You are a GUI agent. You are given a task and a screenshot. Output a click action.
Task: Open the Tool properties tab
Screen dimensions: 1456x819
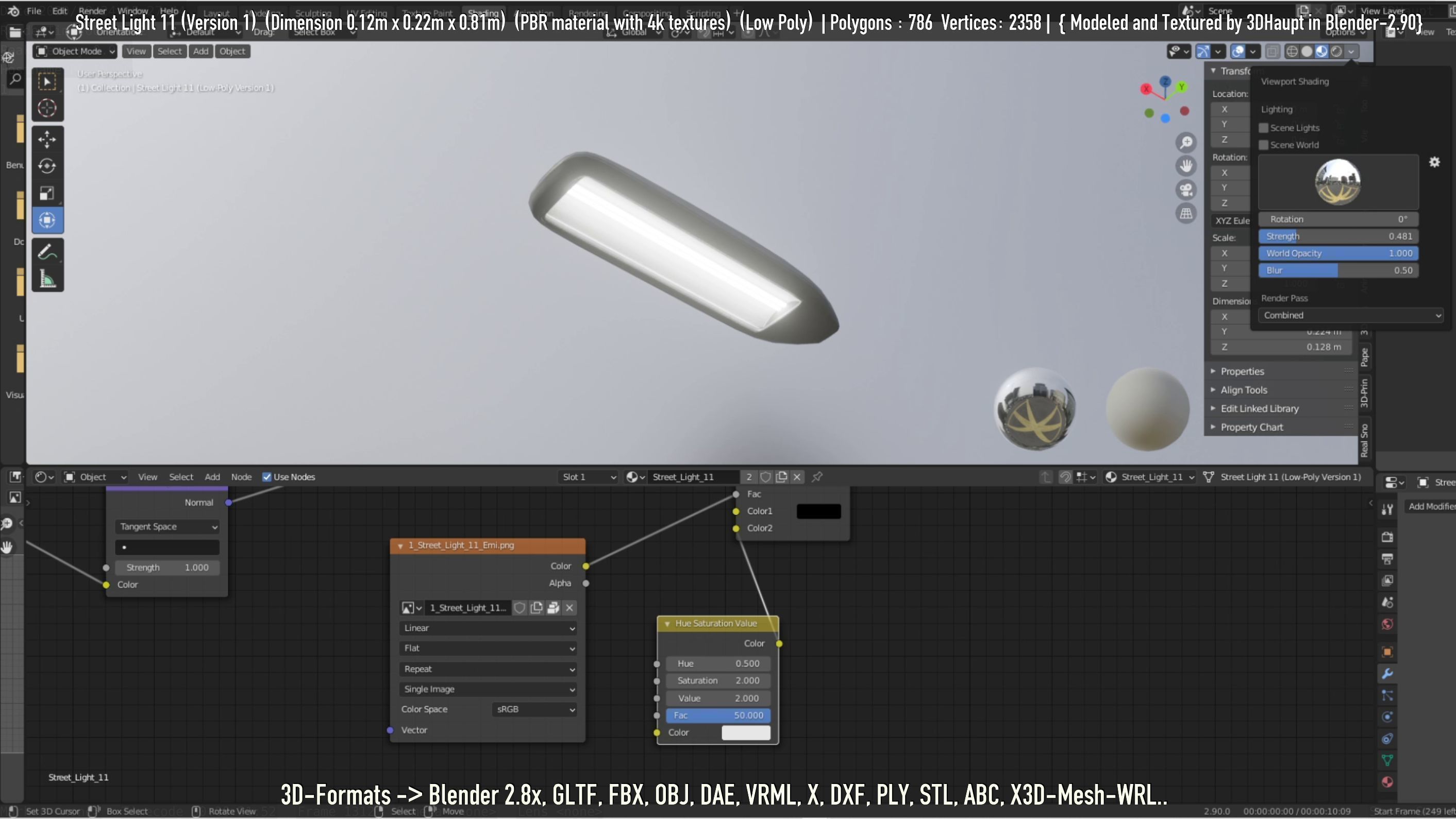click(1387, 509)
